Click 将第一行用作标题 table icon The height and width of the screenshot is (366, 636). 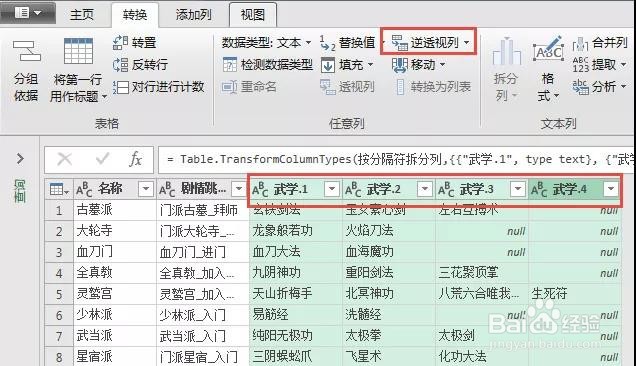pyautogui.click(x=78, y=51)
